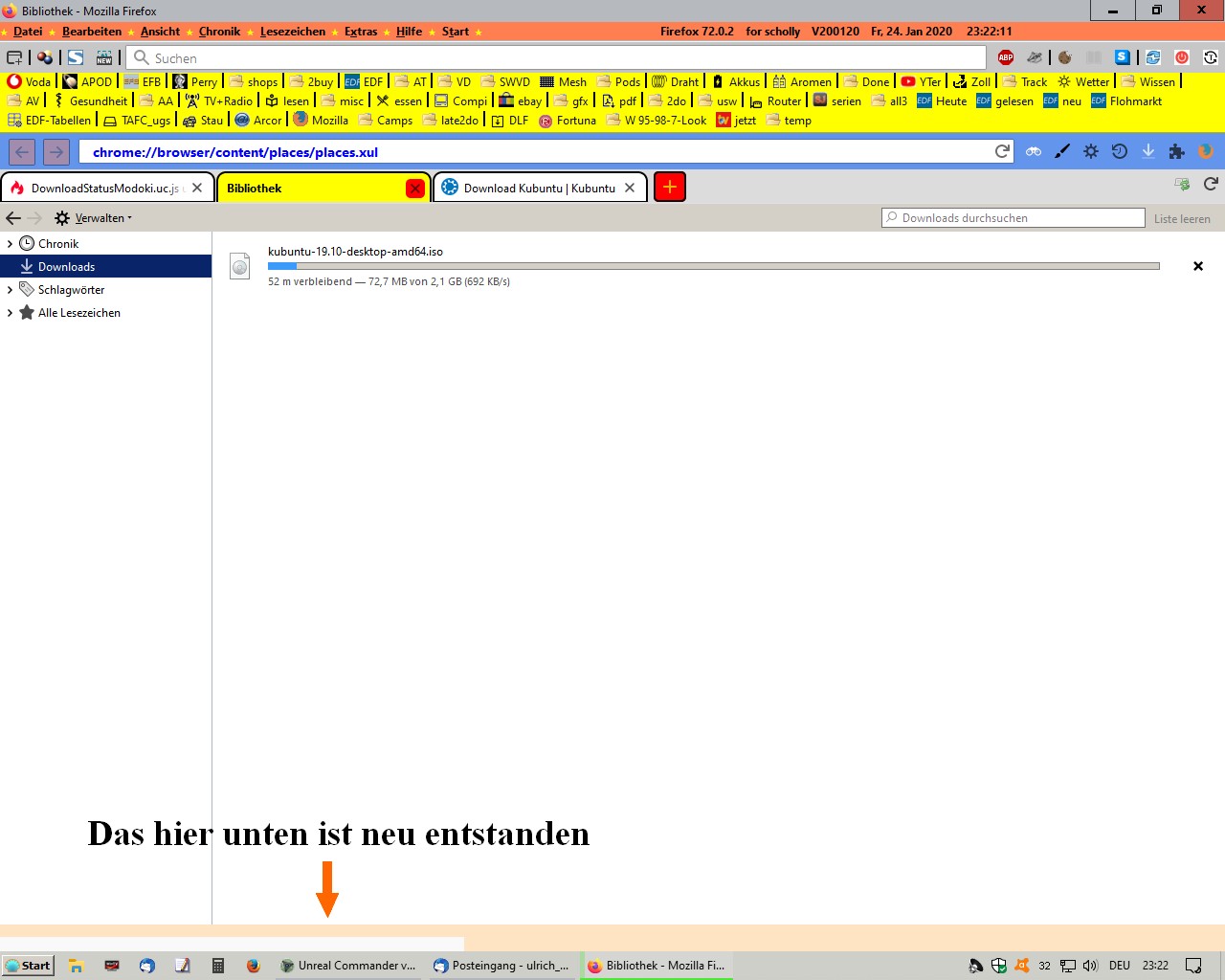Click the YTer YouTube bookmark icon
The width and height of the screenshot is (1225, 980).
pos(908,81)
